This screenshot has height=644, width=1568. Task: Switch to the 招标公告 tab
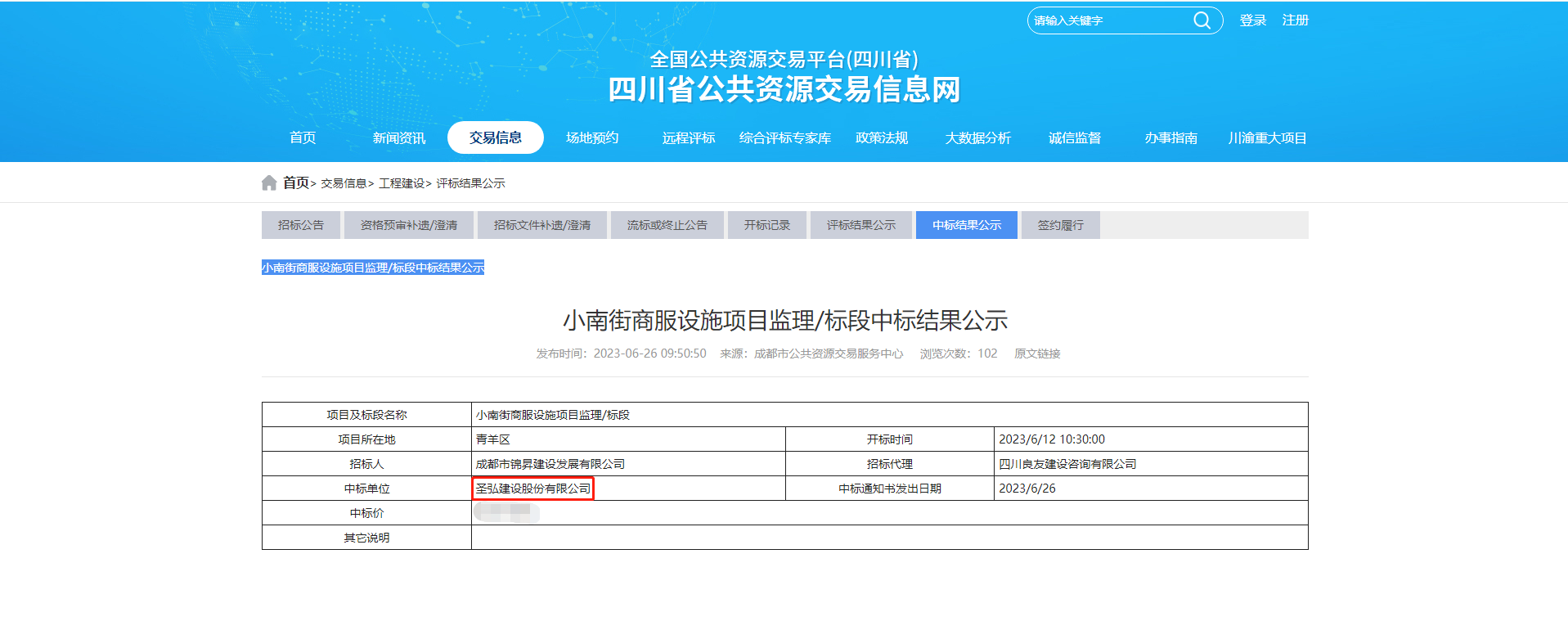pos(301,225)
